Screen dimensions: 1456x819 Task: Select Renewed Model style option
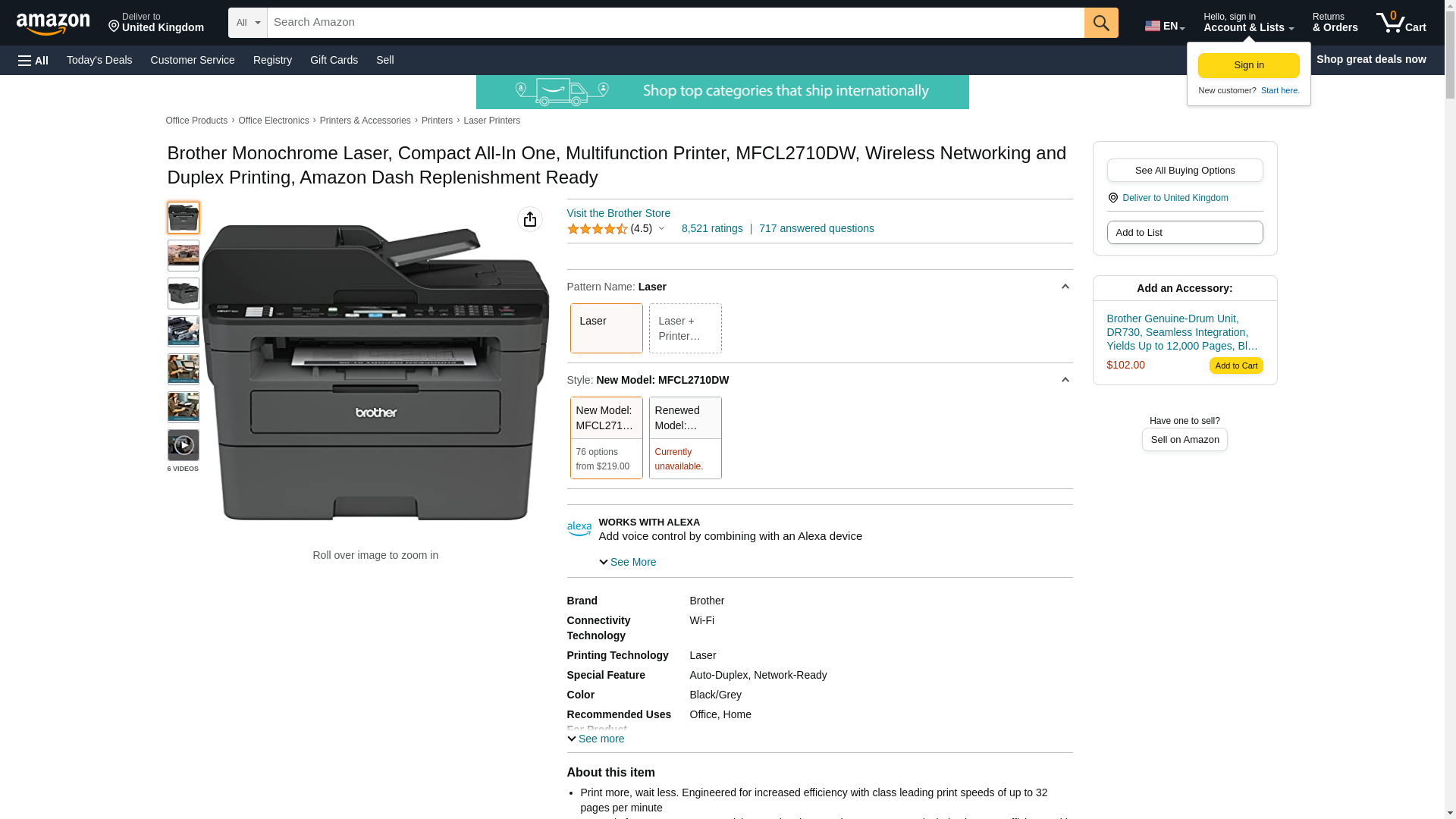pos(684,438)
